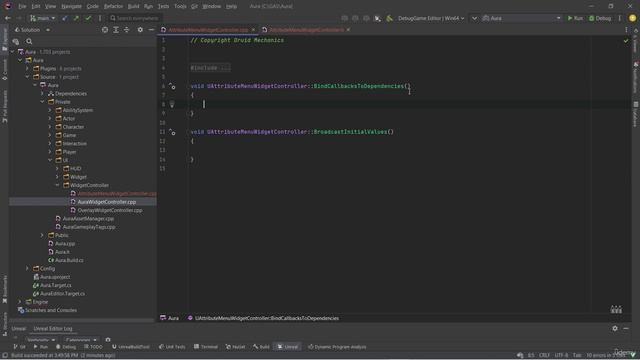Open the Build menu
The height and width of the screenshot is (360, 640).
[x=133, y=6]
